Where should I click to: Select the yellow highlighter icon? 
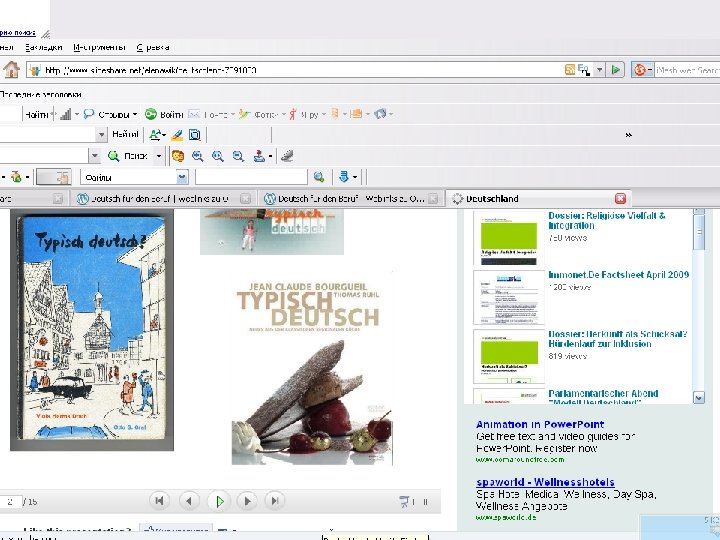(x=177, y=135)
